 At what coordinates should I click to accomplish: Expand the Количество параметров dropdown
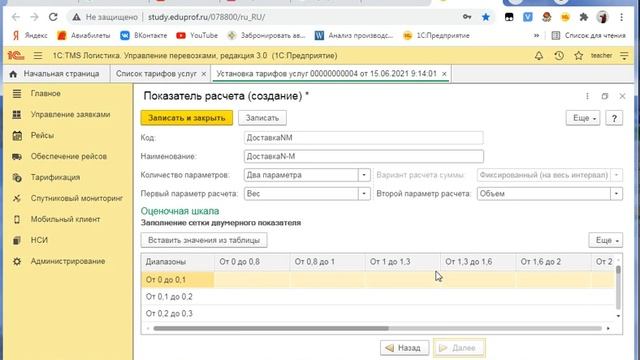pos(364,175)
